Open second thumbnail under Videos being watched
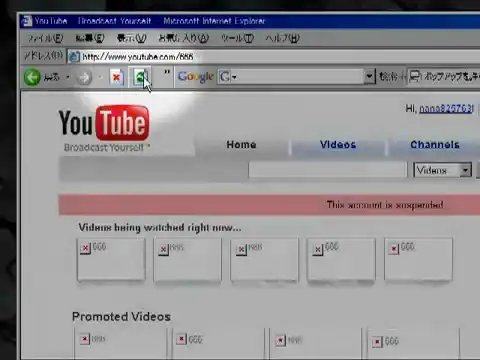This screenshot has width=480, height=360. pos(188,260)
